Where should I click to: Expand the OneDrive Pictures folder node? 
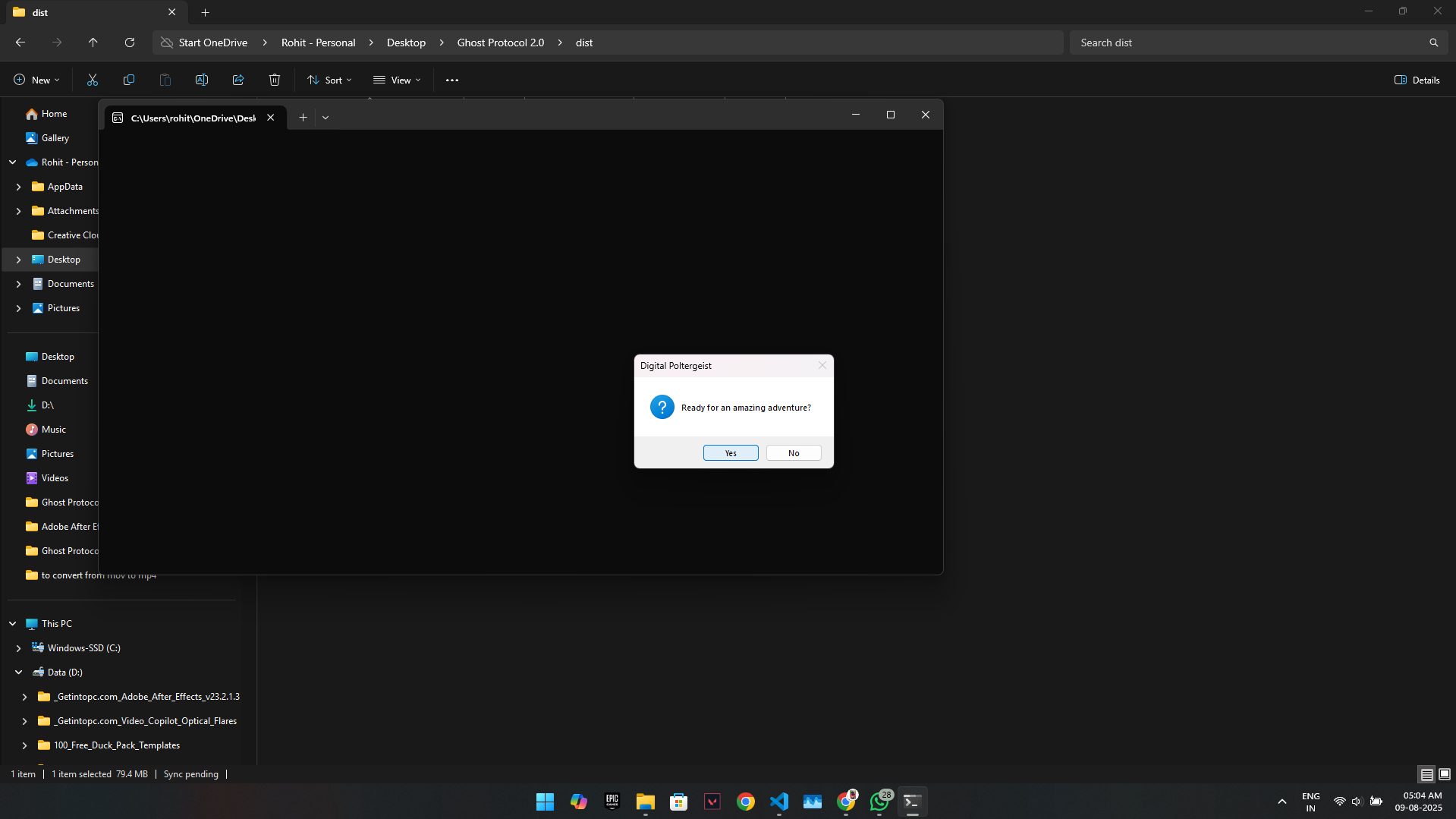click(19, 308)
